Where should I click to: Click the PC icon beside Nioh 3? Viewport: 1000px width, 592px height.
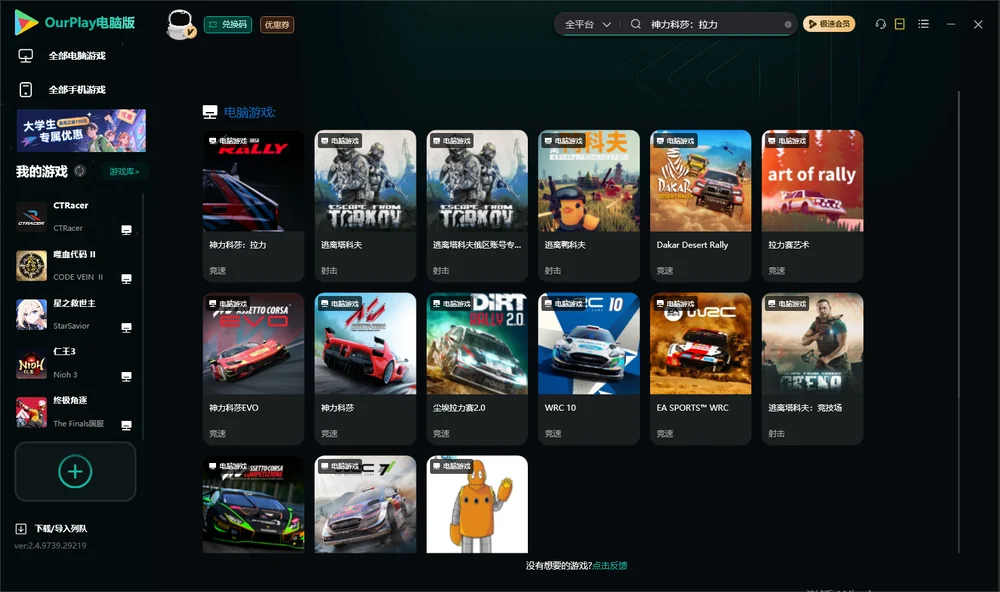126,376
